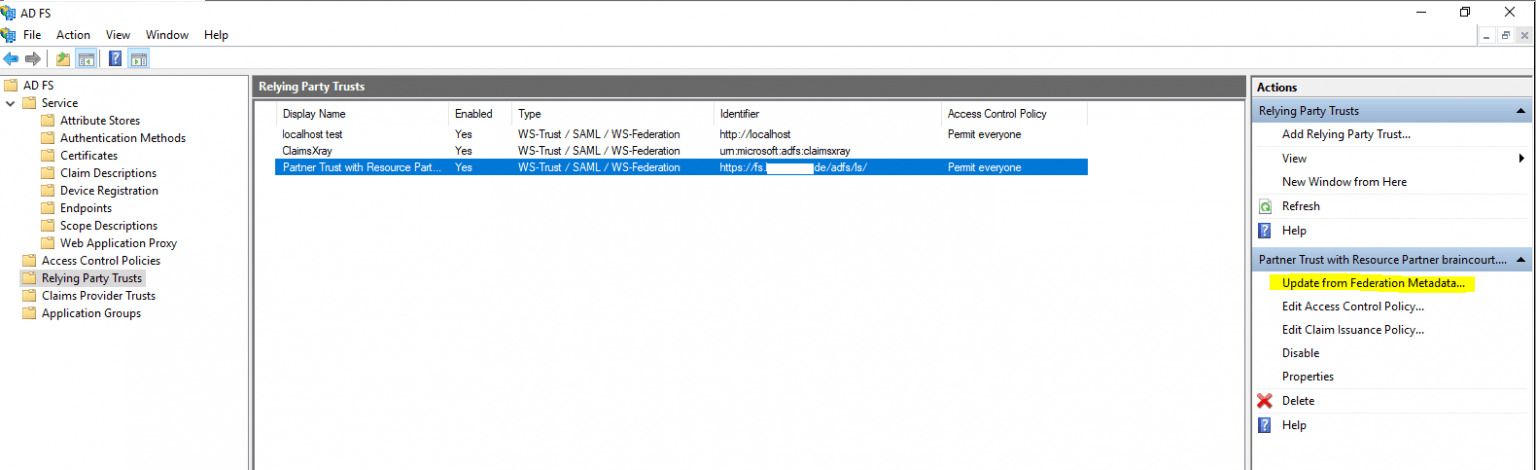Open the Action menu
The width and height of the screenshot is (1536, 470).
73,35
